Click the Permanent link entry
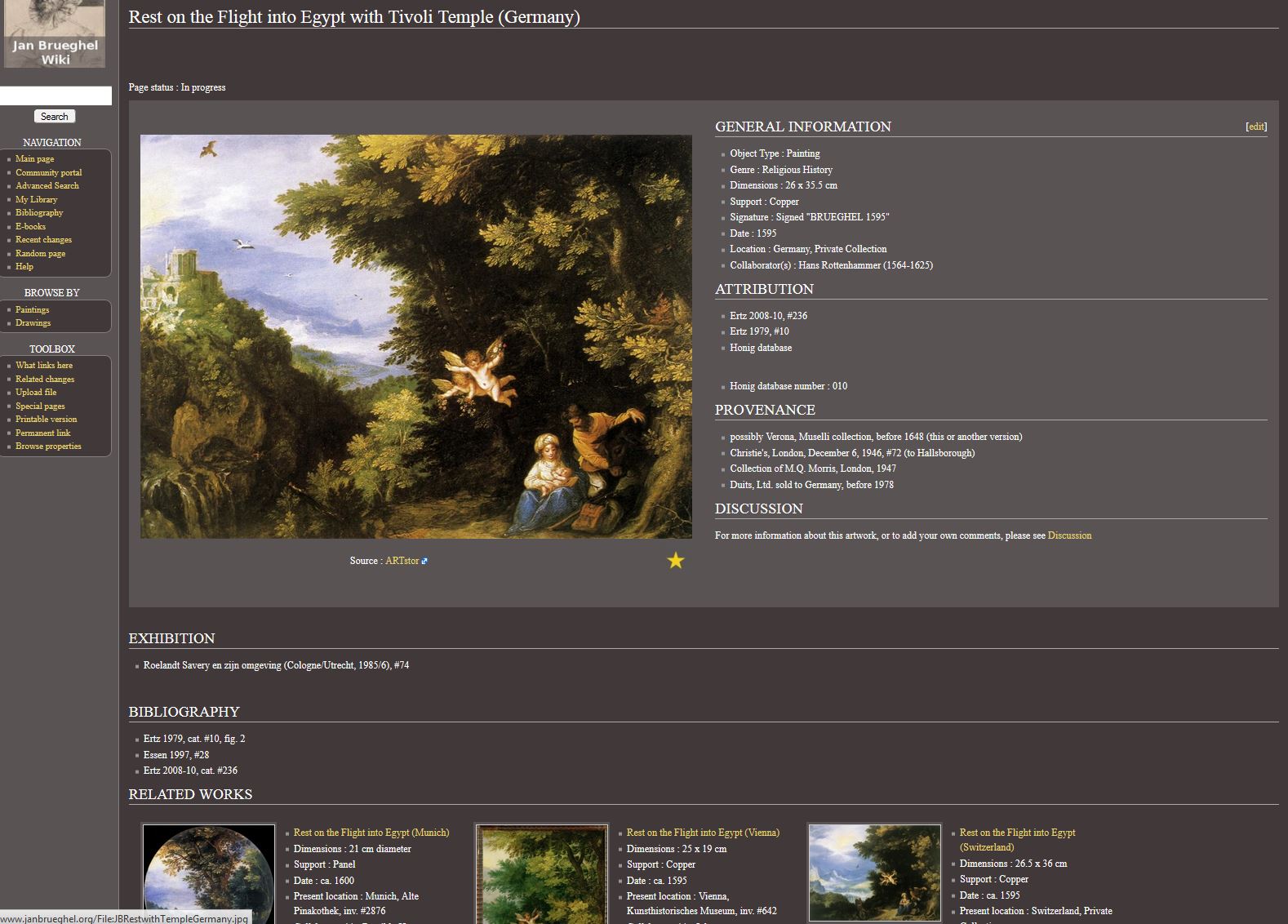Screen dimensions: 1288x924 click(x=42, y=433)
